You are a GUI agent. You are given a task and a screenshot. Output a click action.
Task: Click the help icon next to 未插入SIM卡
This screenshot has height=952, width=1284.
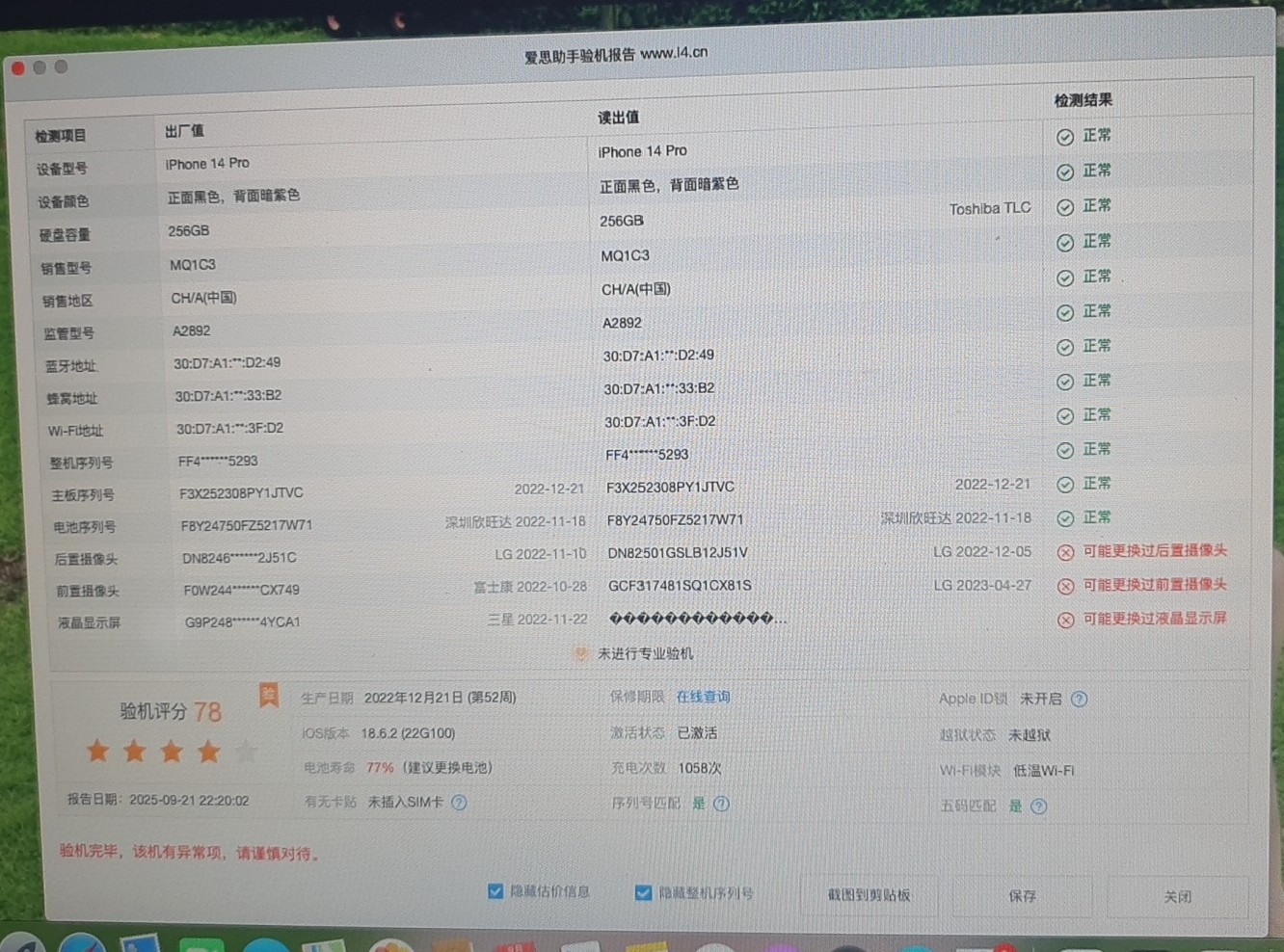pos(459,803)
